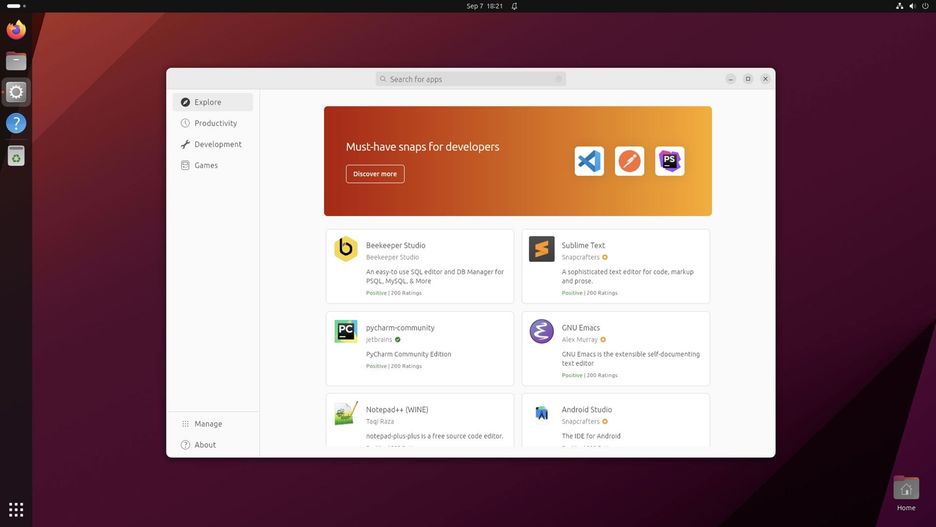Click the star badge next to Alex Murray

(603, 340)
